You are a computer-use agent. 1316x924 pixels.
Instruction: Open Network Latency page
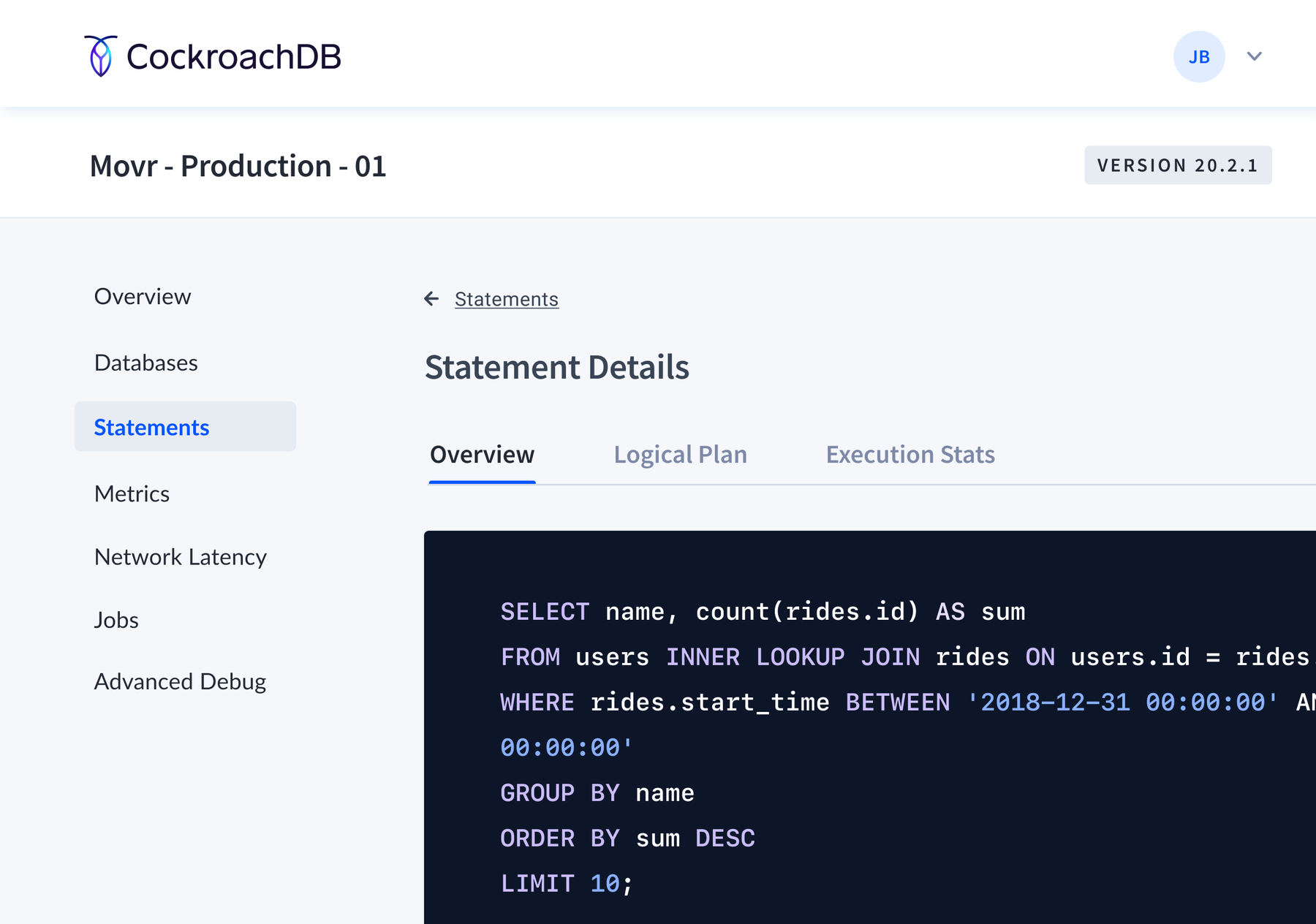point(181,557)
